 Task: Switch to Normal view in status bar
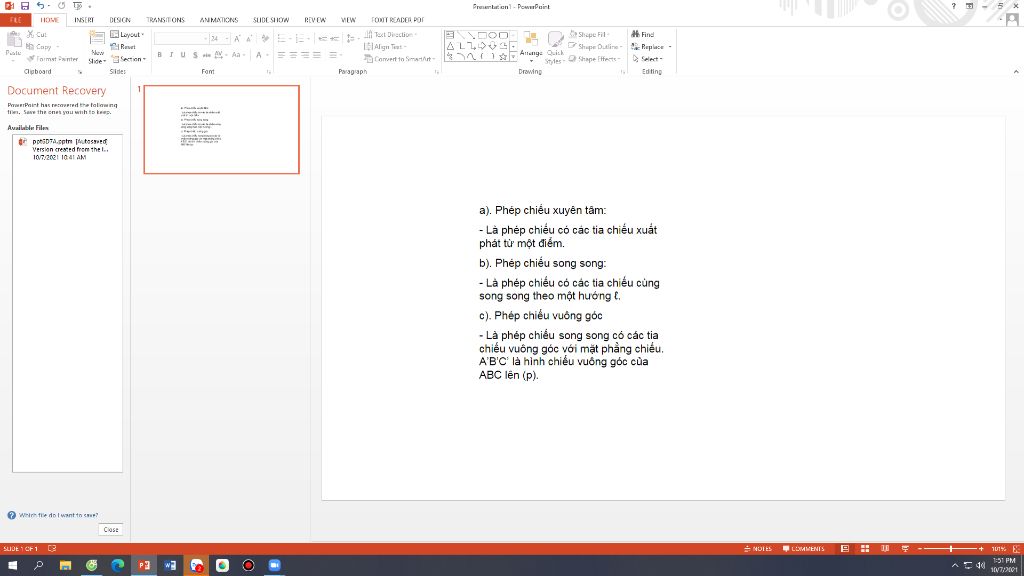click(844, 549)
